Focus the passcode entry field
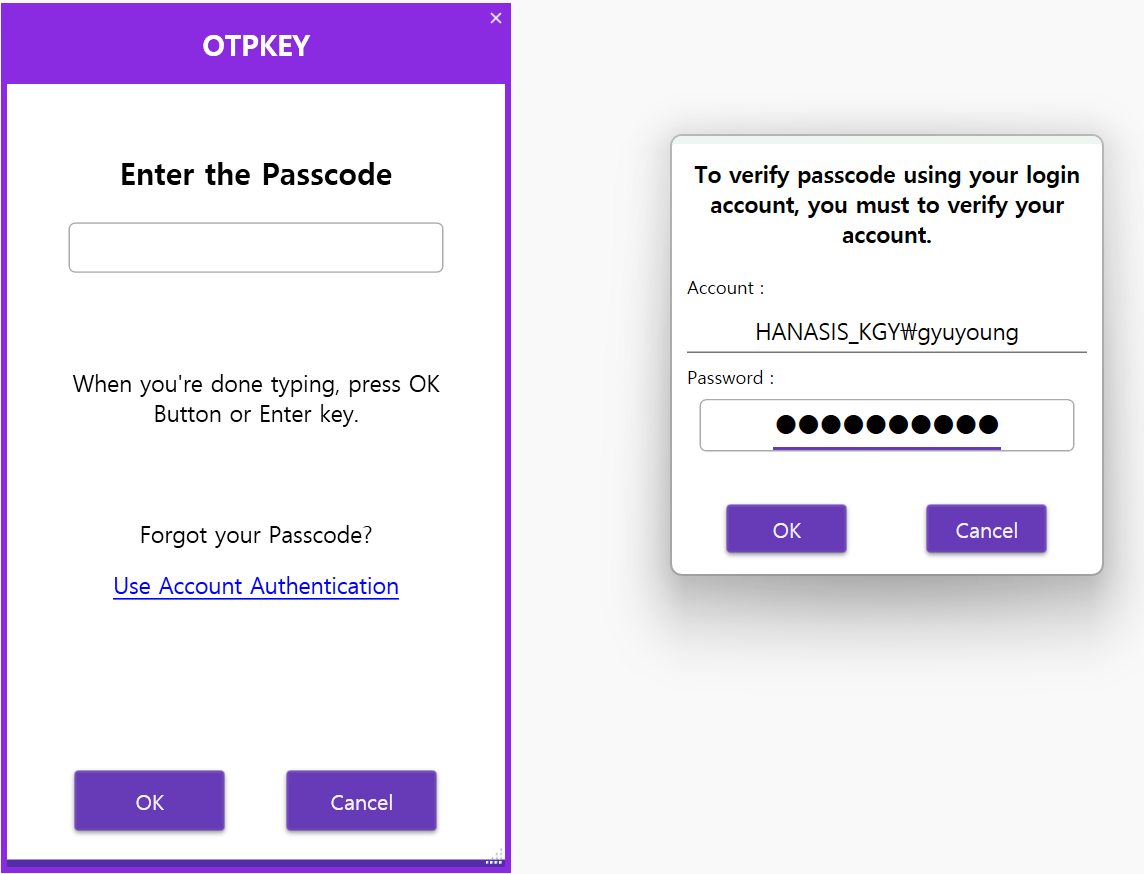Viewport: 1144px width, 874px height. click(x=255, y=248)
